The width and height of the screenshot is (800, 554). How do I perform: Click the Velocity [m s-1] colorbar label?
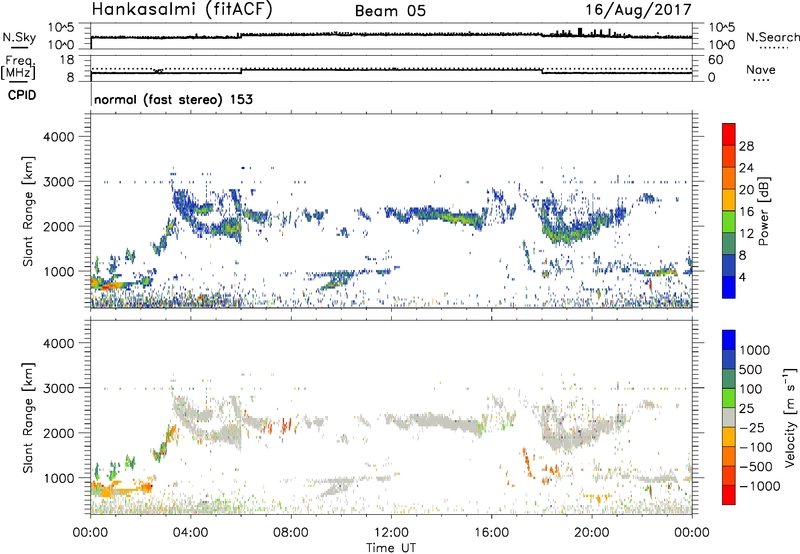[x=790, y=417]
